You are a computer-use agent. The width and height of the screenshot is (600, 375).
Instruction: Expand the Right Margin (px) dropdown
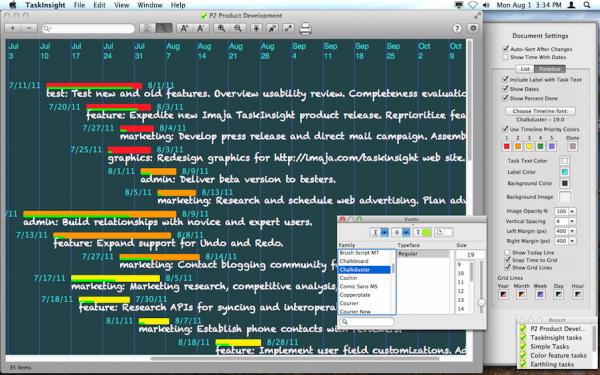click(572, 241)
